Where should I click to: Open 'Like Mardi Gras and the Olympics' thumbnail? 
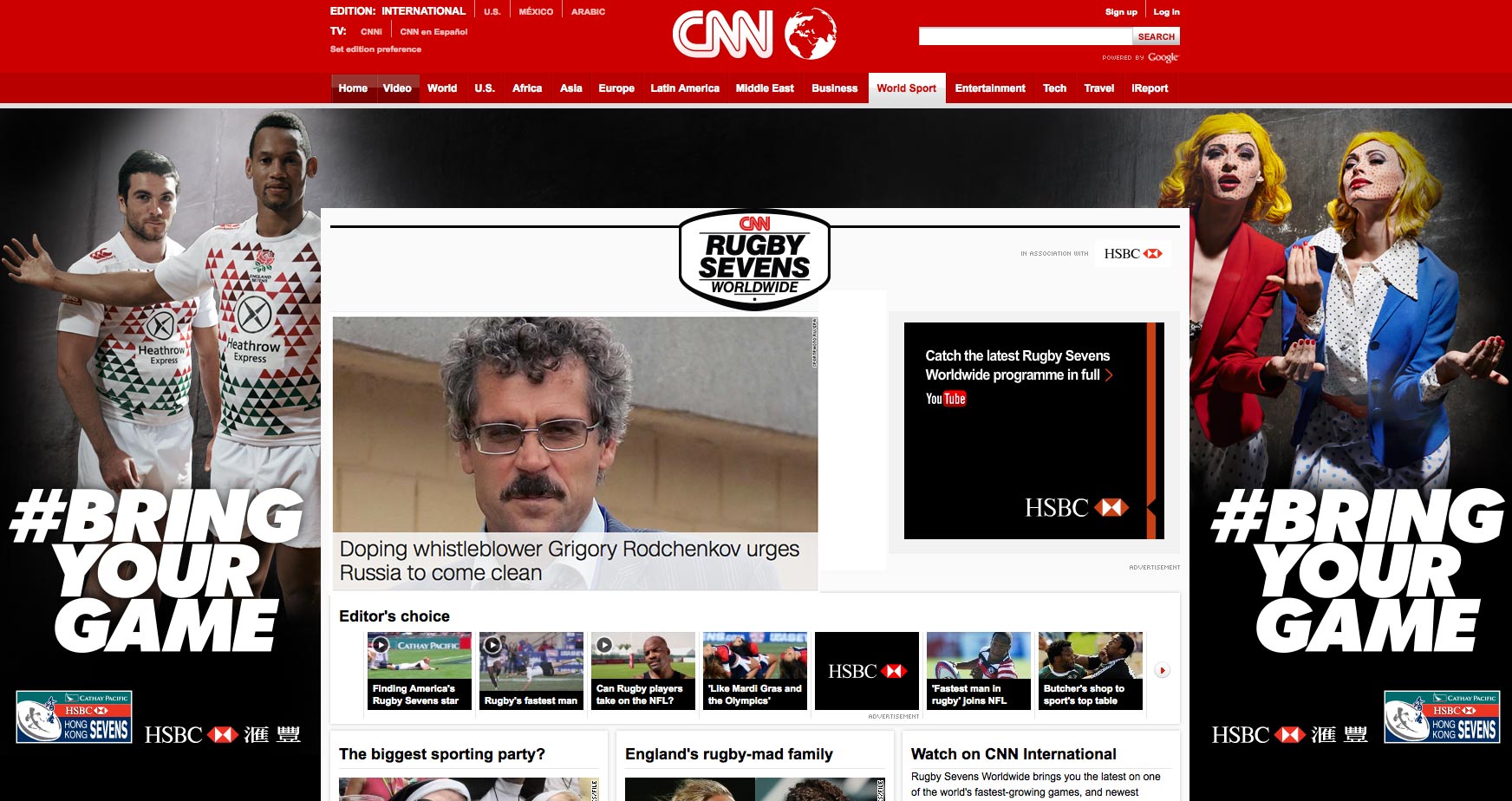click(x=755, y=671)
